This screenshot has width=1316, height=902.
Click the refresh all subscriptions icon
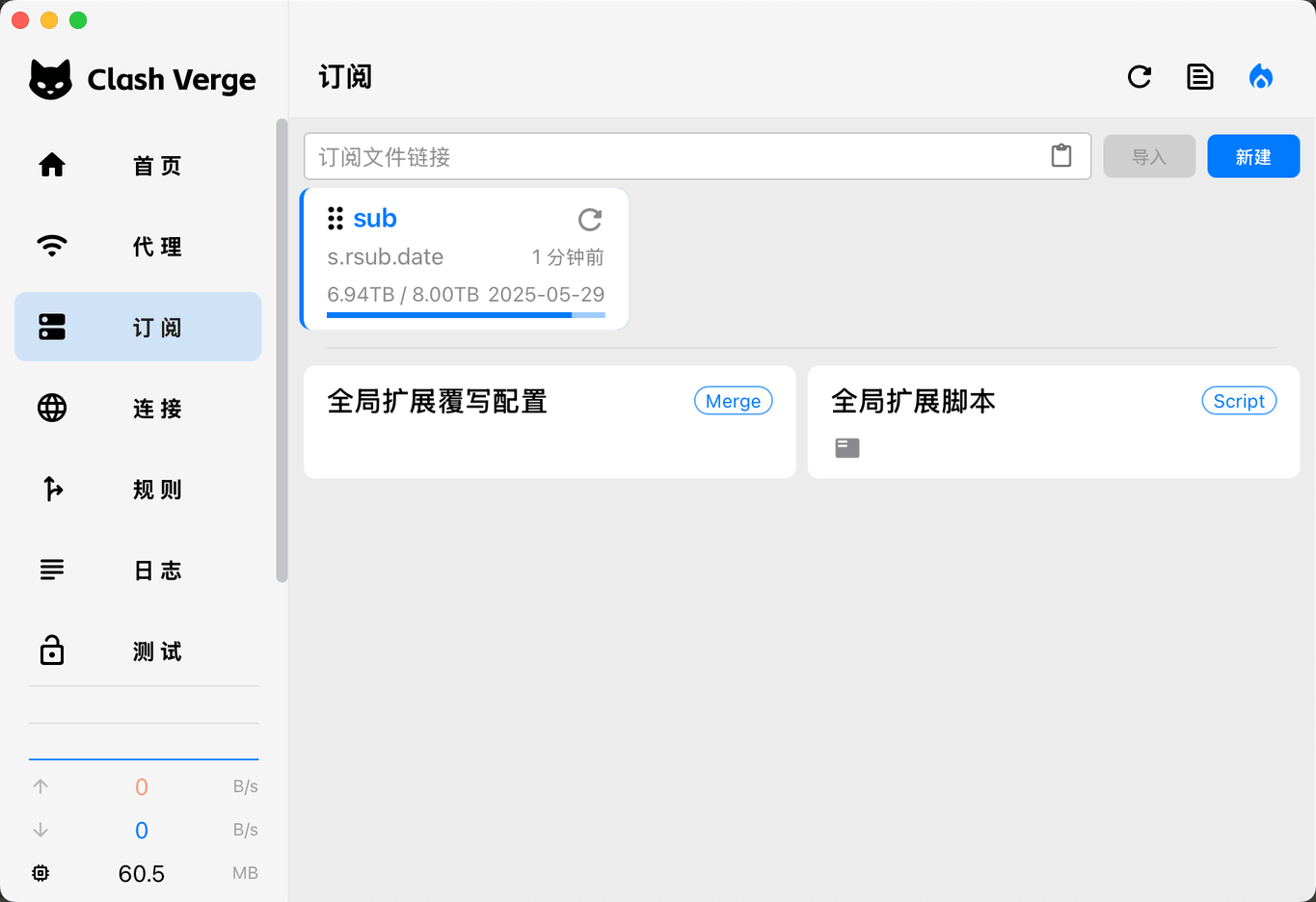coord(1140,77)
